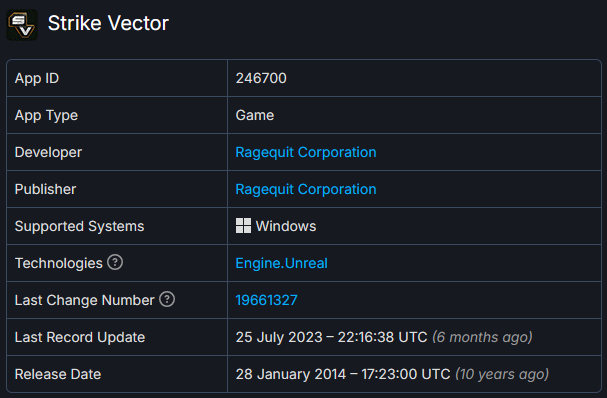Image resolution: width=607 pixels, height=398 pixels.
Task: Click the Last Change Number help icon
Action: [167, 299]
